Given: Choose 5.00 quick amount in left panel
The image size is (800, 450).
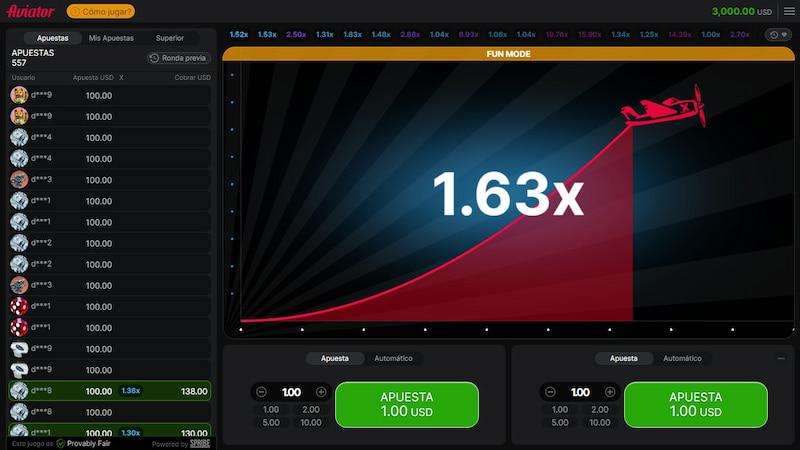Looking at the screenshot, I should pos(271,422).
